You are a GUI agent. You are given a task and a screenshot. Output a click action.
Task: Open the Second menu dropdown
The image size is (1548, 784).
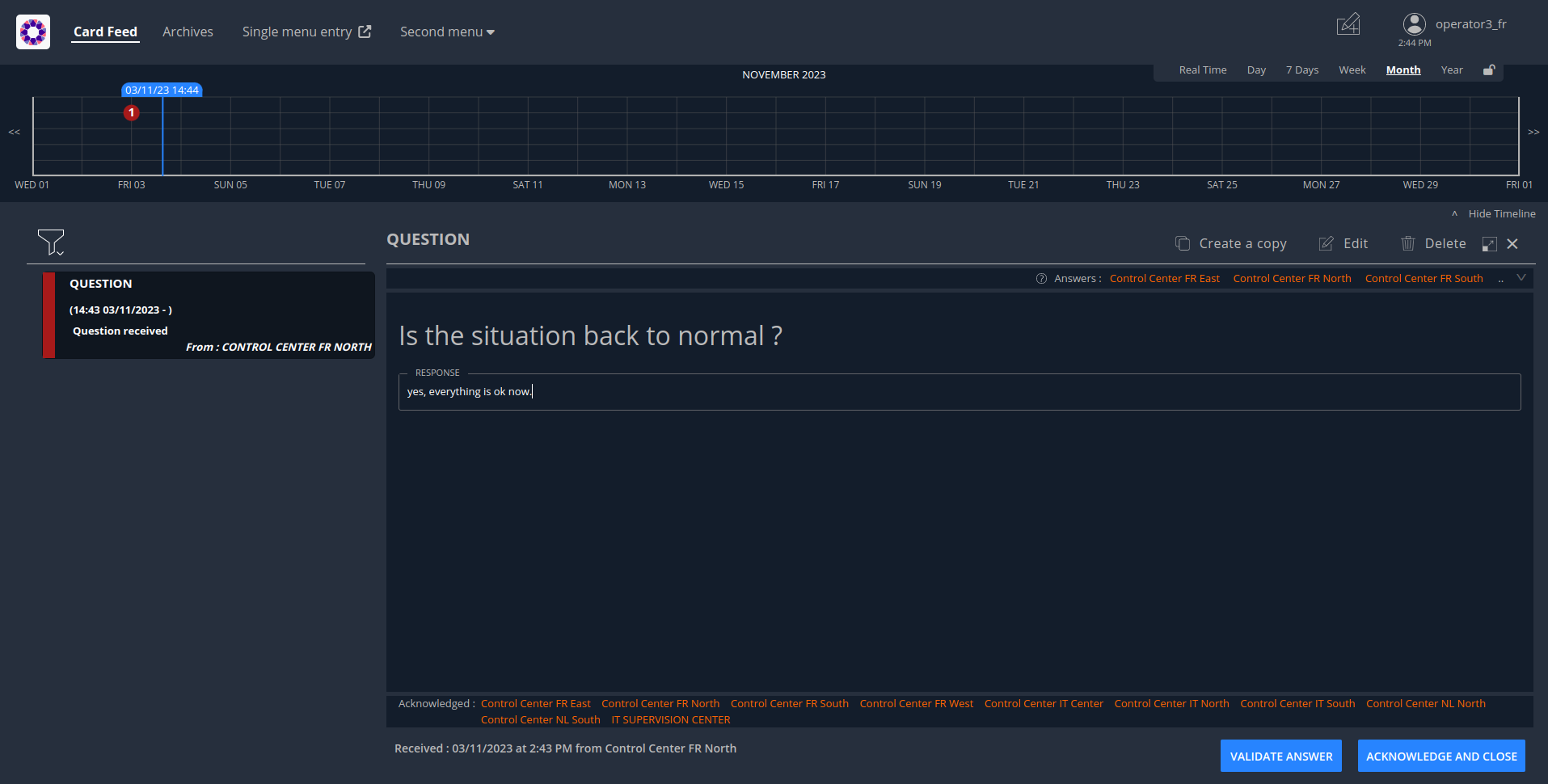[445, 32]
